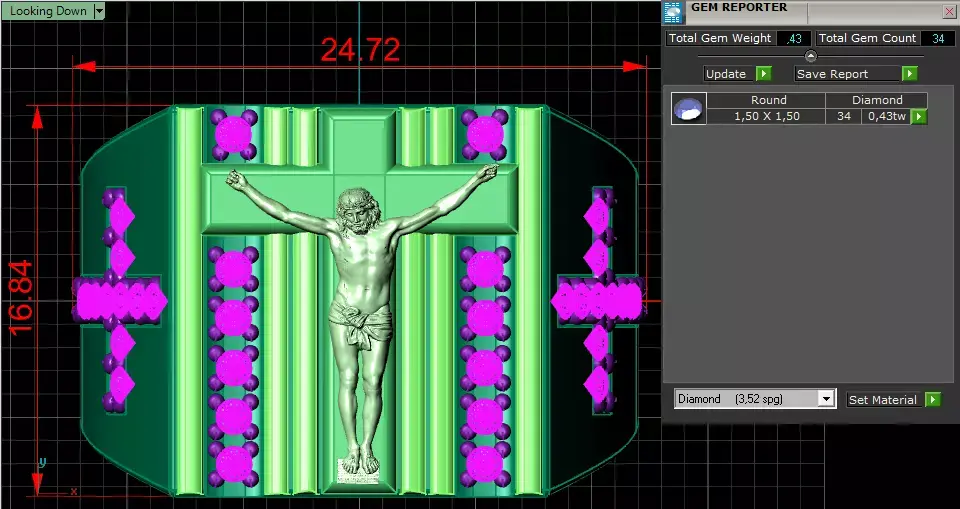Click the Diamond column header

877,100
